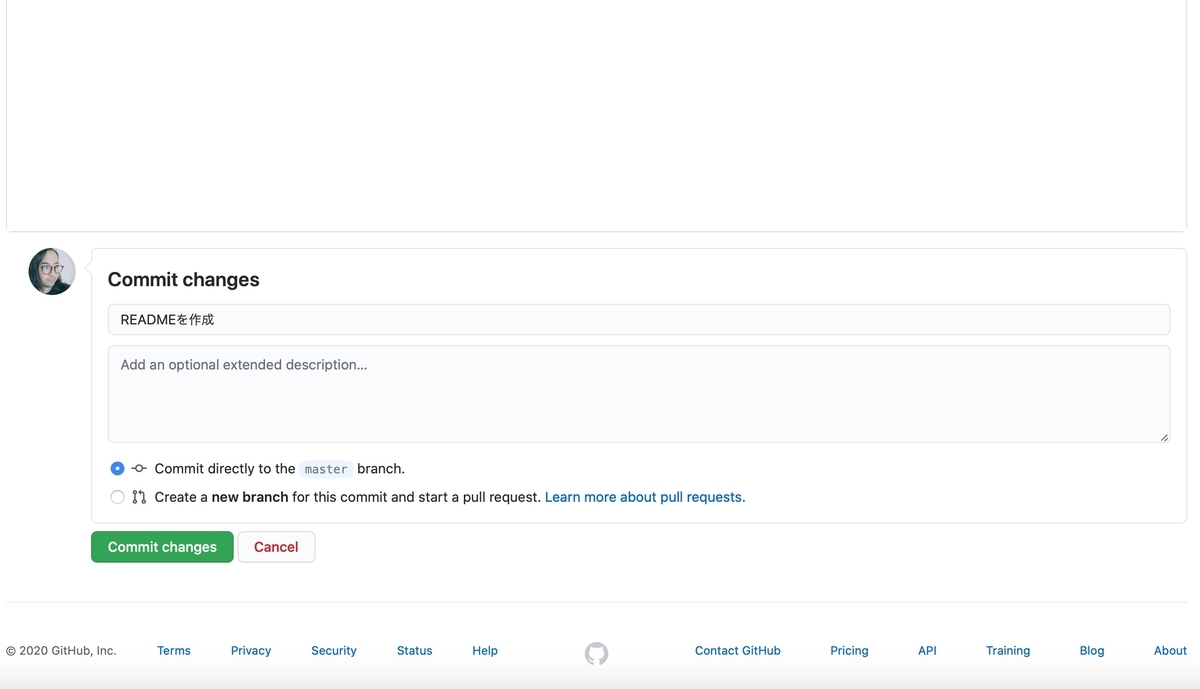Open the user avatar beside Commit changes
Screen dimensions: 1200x689
point(52,271)
